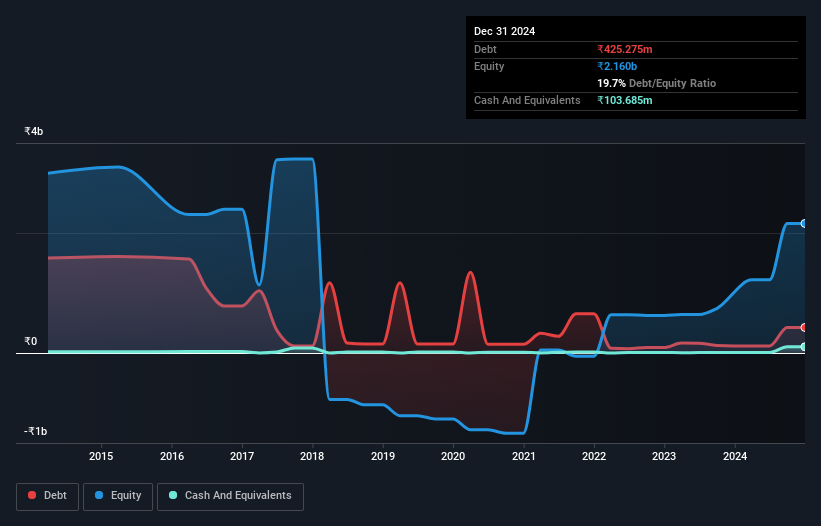This screenshot has width=821, height=526.
Task: Toggle the Equity series legend button
Action: (118, 496)
